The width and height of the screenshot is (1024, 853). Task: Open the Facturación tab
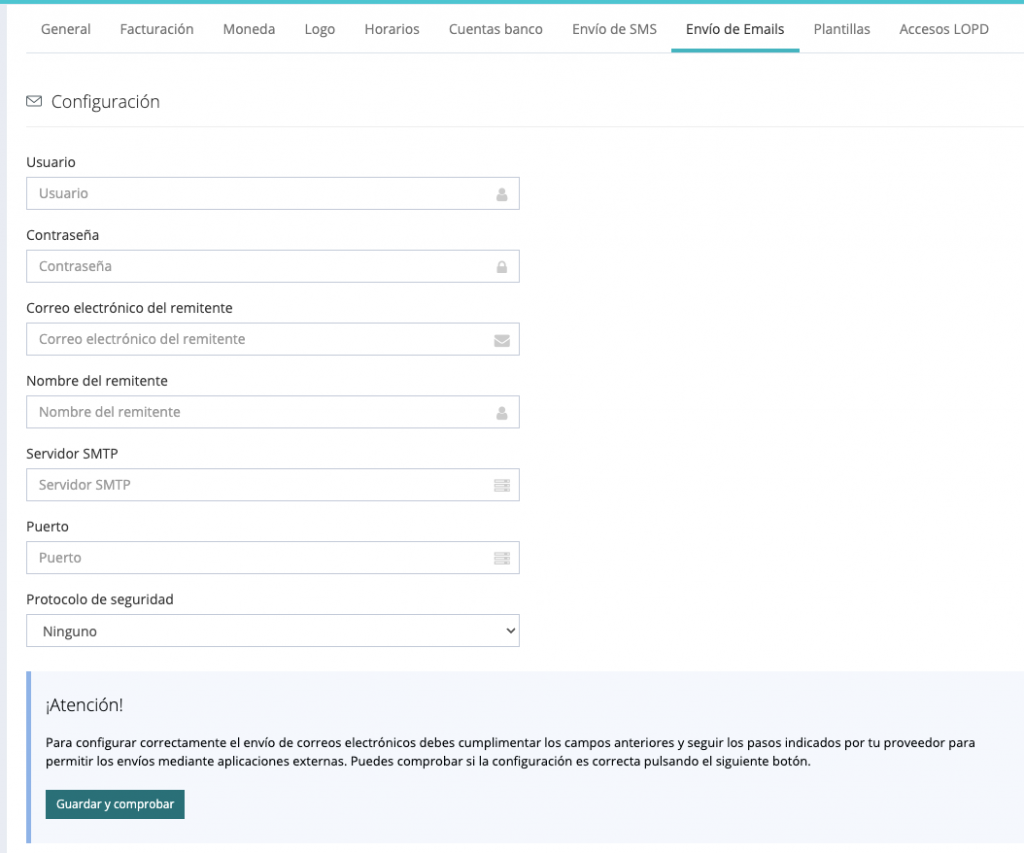pyautogui.click(x=157, y=29)
